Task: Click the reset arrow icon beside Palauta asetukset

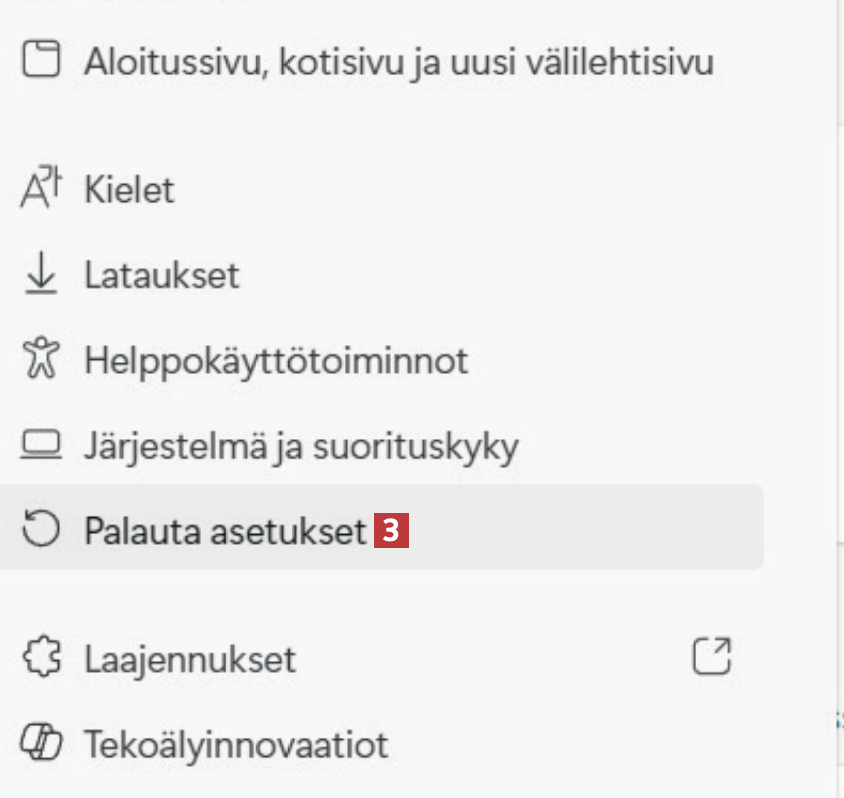Action: click(x=41, y=530)
